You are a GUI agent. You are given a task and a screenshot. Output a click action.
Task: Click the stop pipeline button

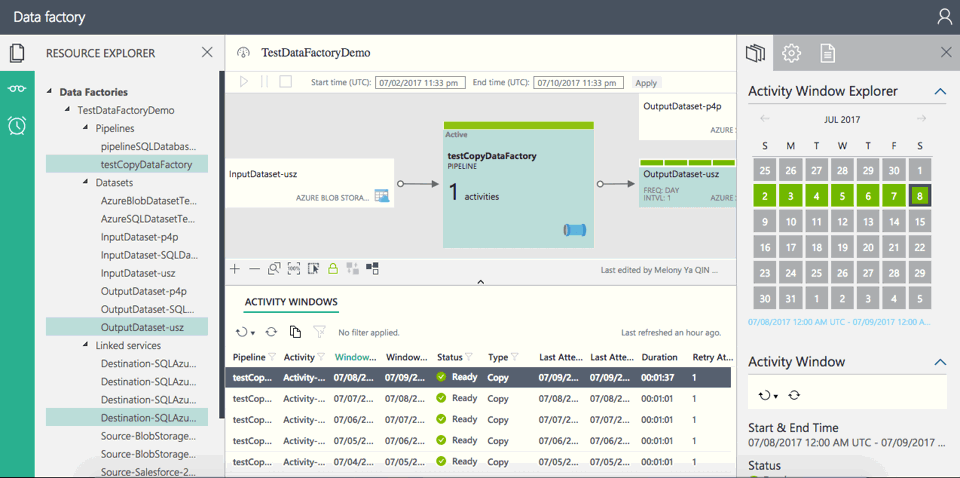click(x=285, y=82)
